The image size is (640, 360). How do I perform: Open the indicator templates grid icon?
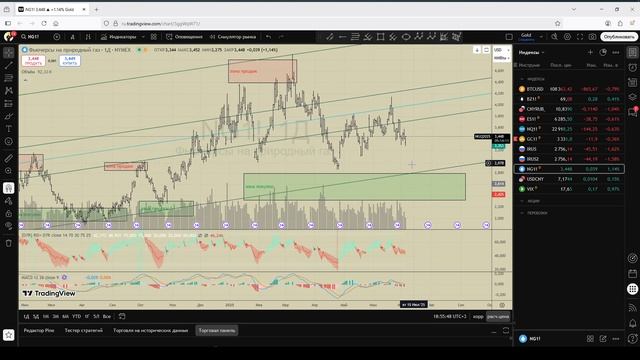[153, 37]
